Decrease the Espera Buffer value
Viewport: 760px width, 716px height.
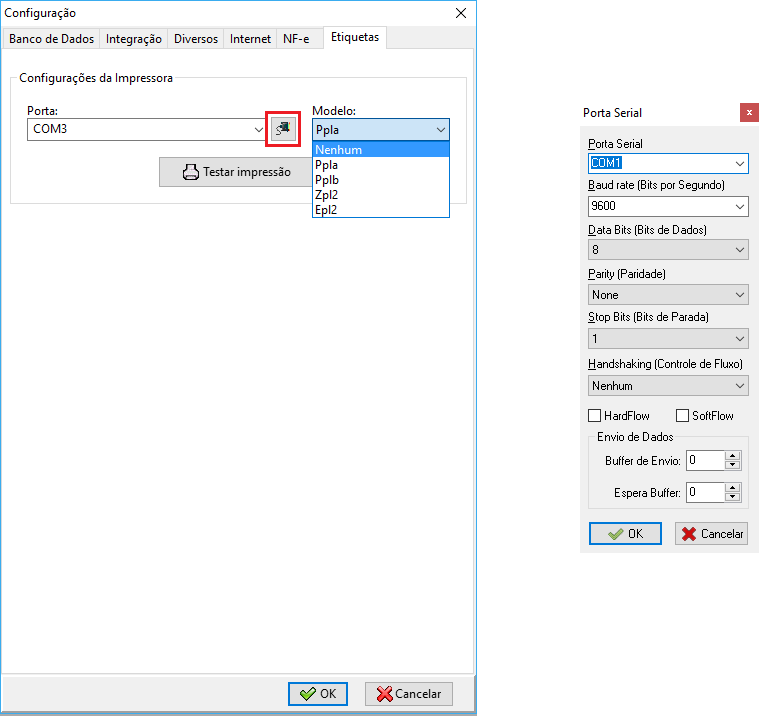733,496
